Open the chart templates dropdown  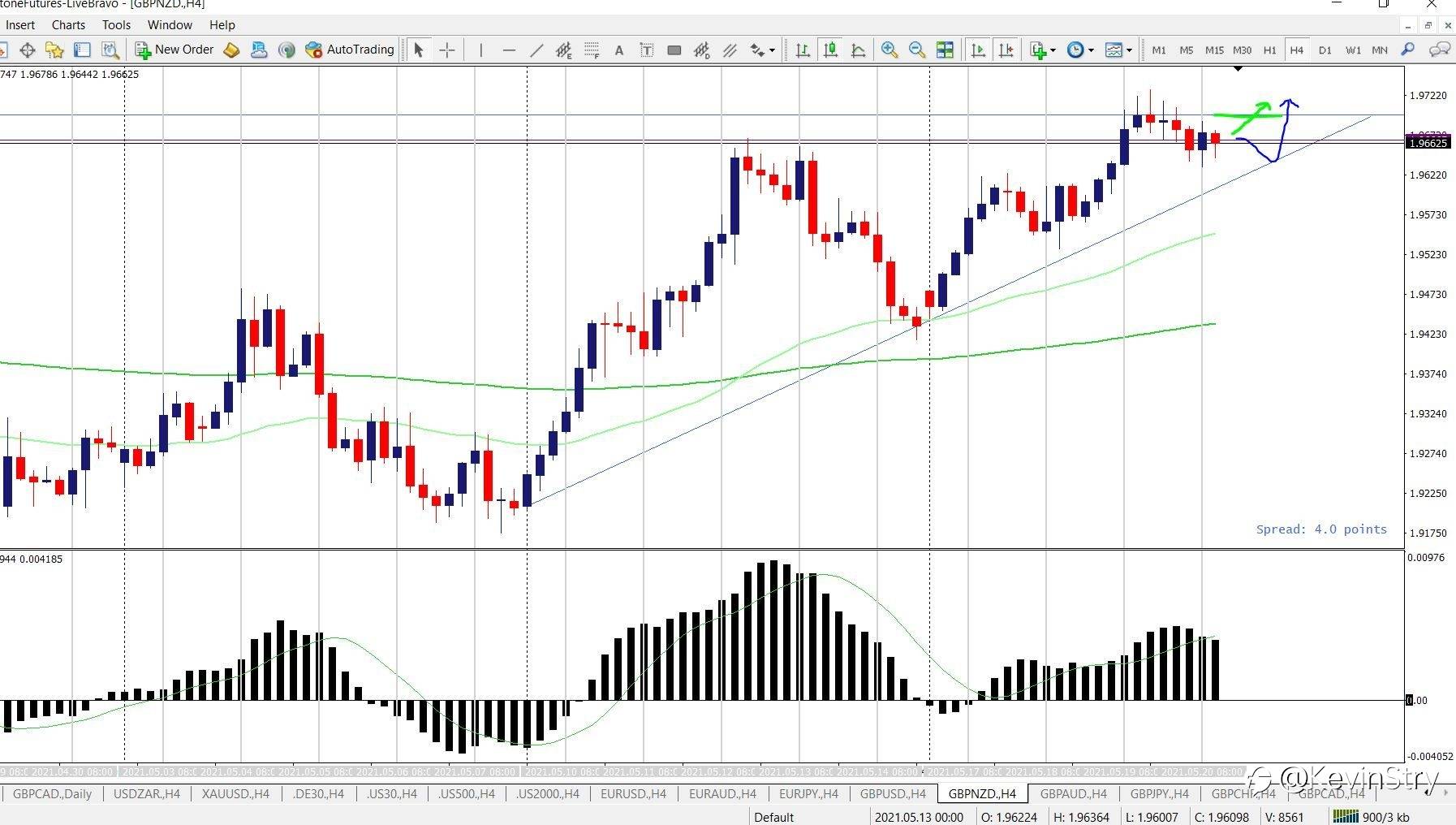tap(1118, 50)
